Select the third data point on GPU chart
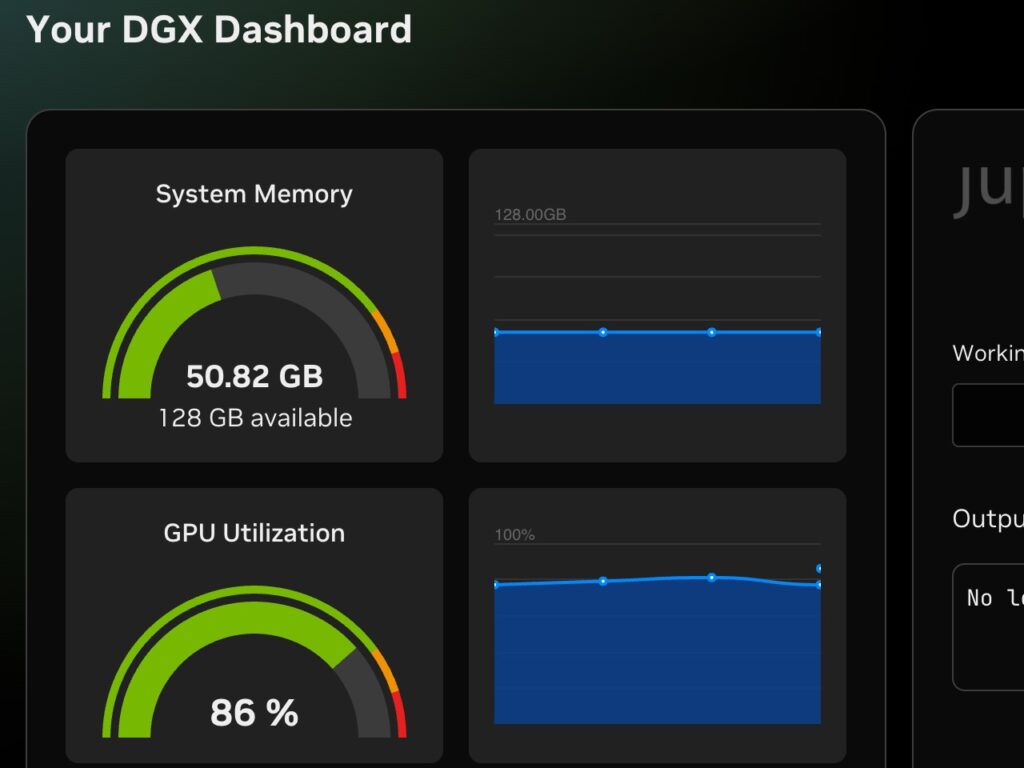 click(711, 577)
